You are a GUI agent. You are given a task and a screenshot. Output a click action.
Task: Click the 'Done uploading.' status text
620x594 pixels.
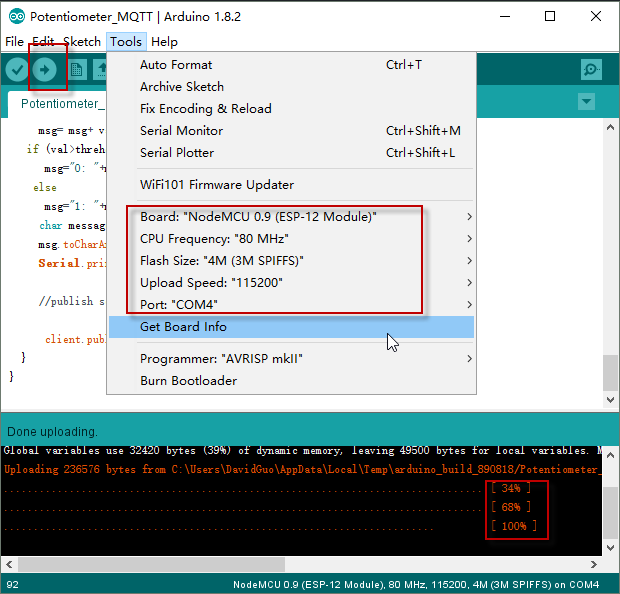(x=52, y=431)
